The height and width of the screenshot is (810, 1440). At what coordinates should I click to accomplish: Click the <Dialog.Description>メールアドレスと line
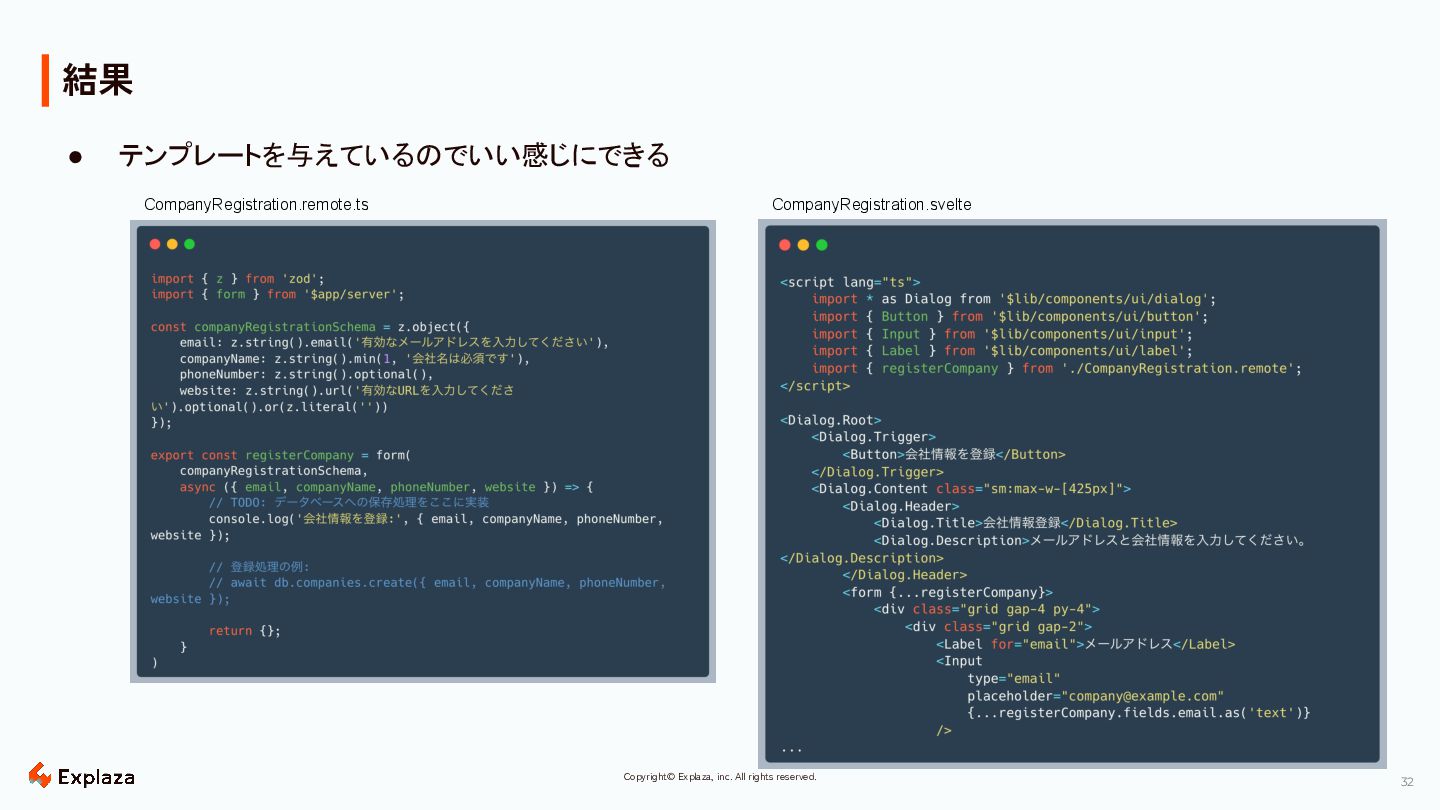click(1092, 541)
